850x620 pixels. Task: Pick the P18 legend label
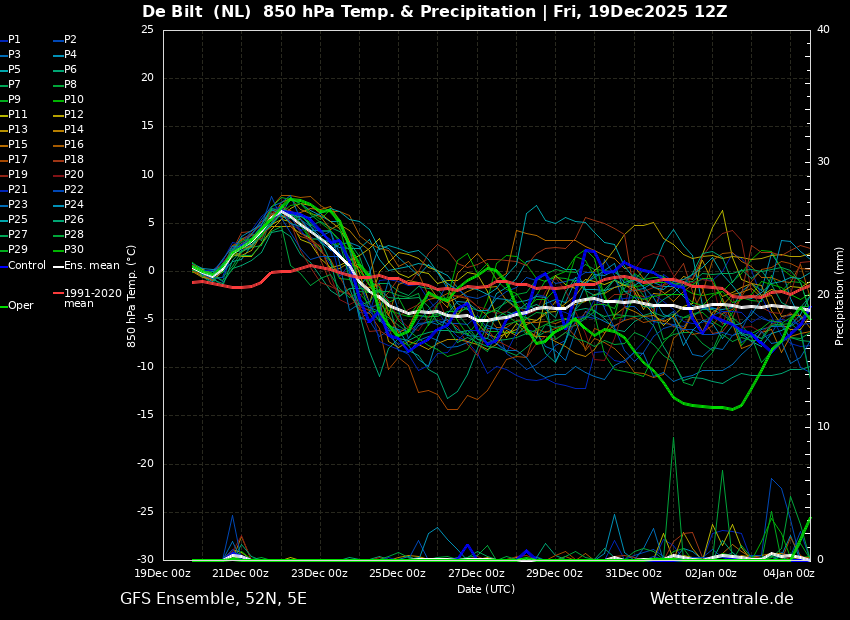[x=74, y=159]
